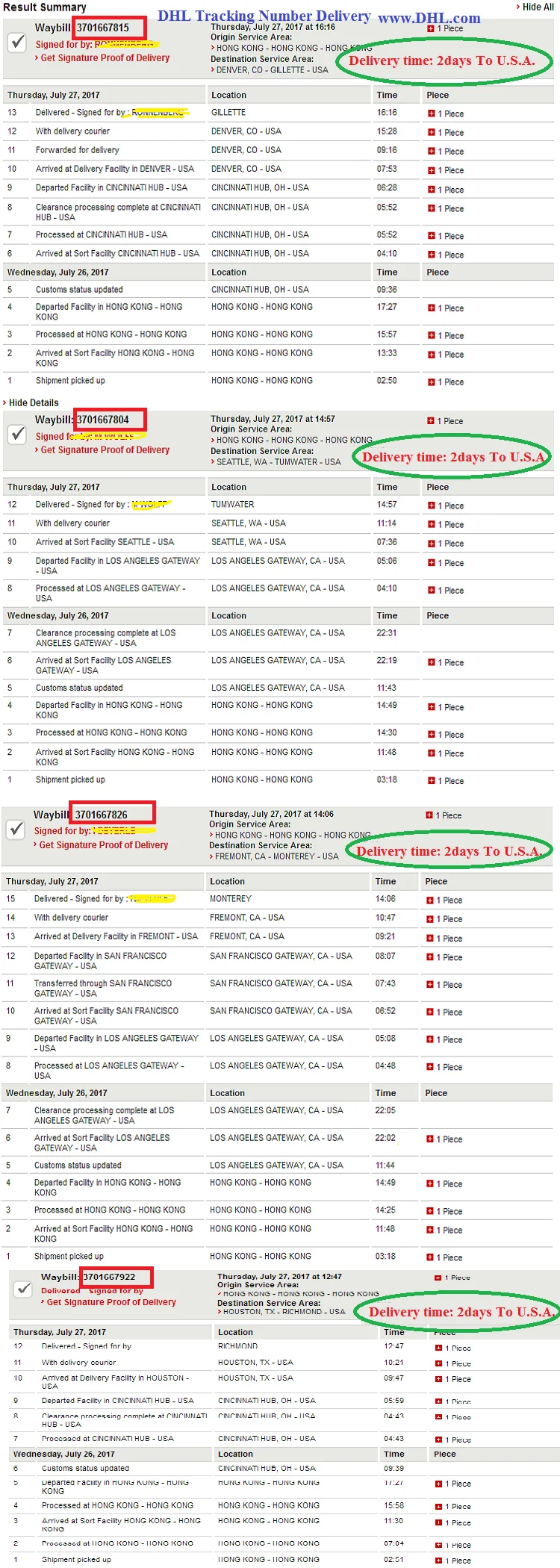Toggle checkbox for waybill 3701667815

pyautogui.click(x=17, y=43)
